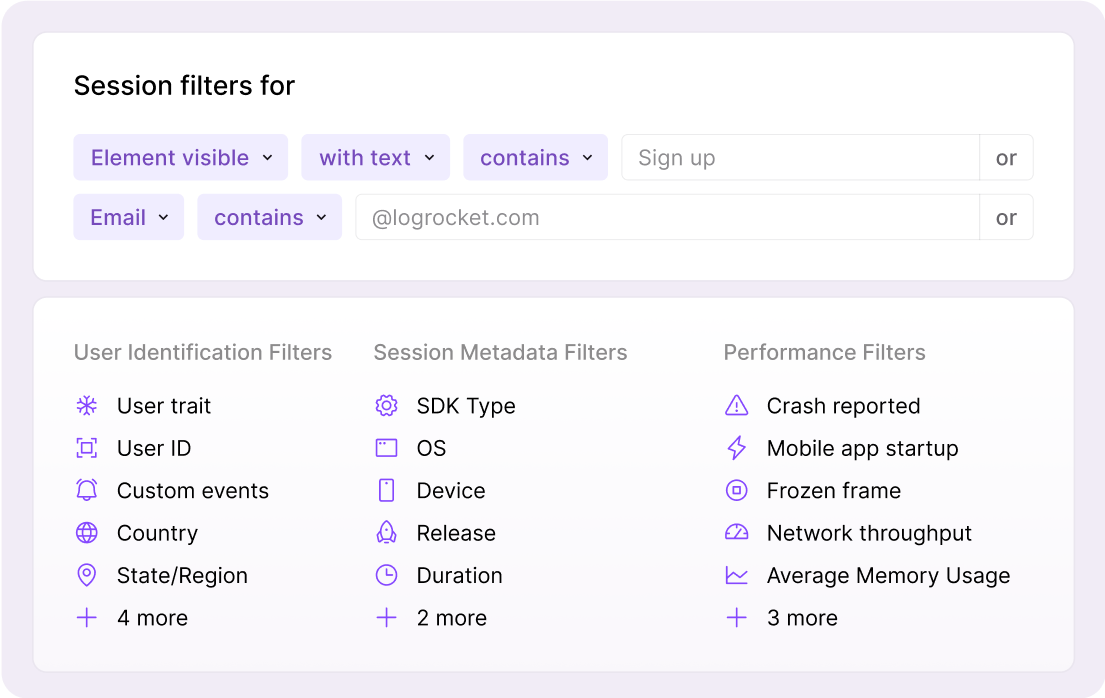Click the warning triangle icon for Crash reported
The width and height of the screenshot is (1105, 698).
736,406
